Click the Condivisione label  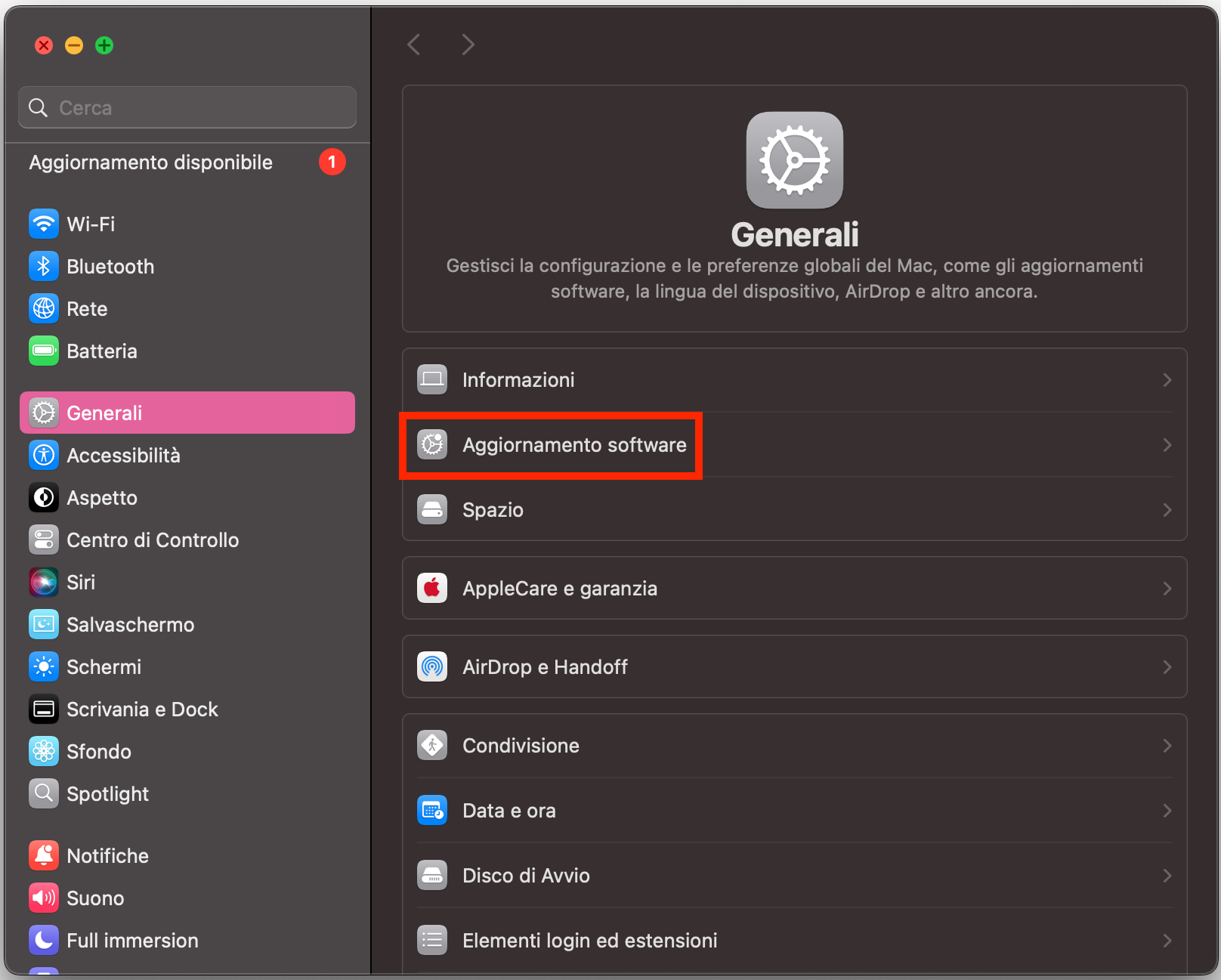click(x=521, y=746)
